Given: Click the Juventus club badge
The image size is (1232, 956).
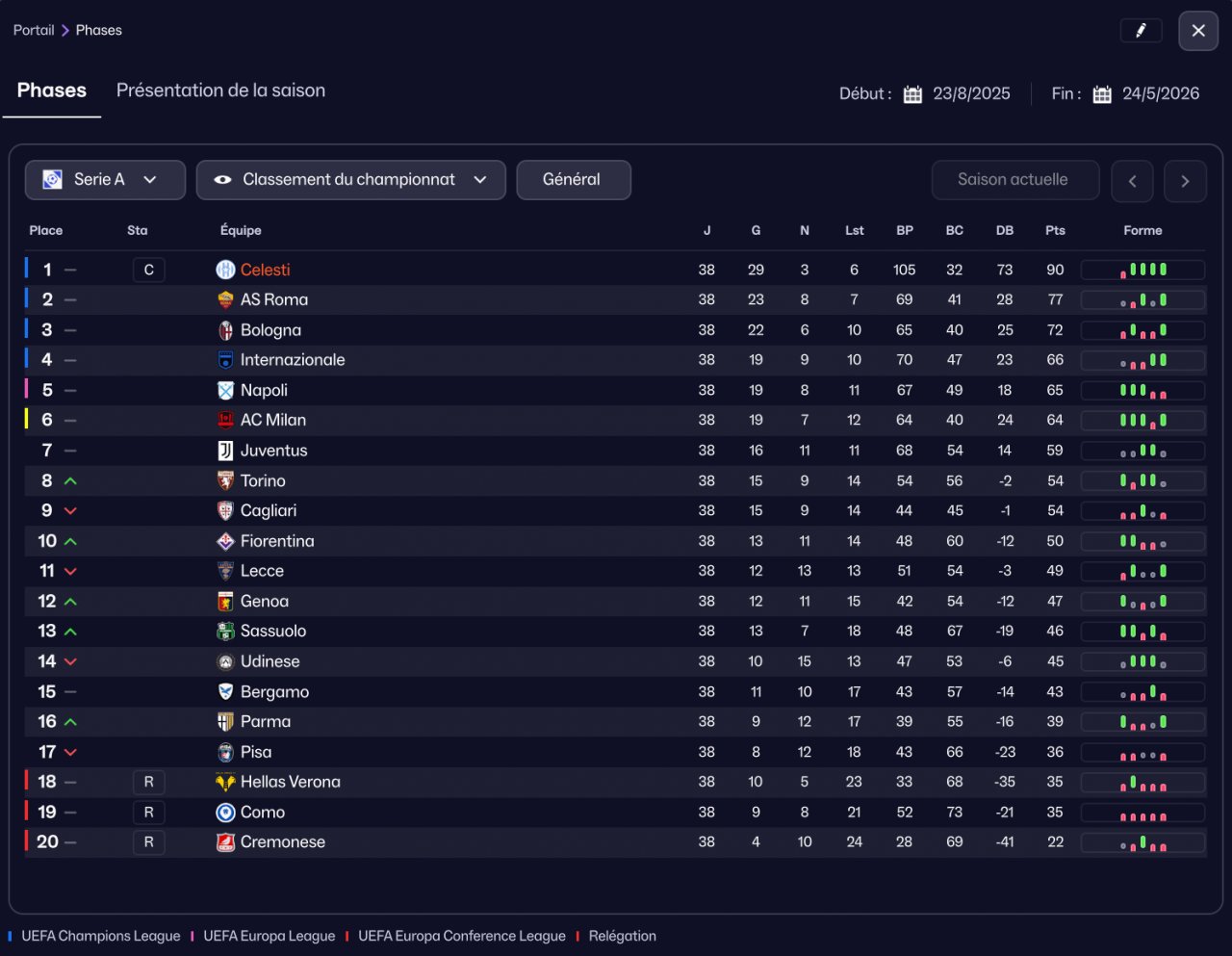Looking at the screenshot, I should [x=225, y=451].
